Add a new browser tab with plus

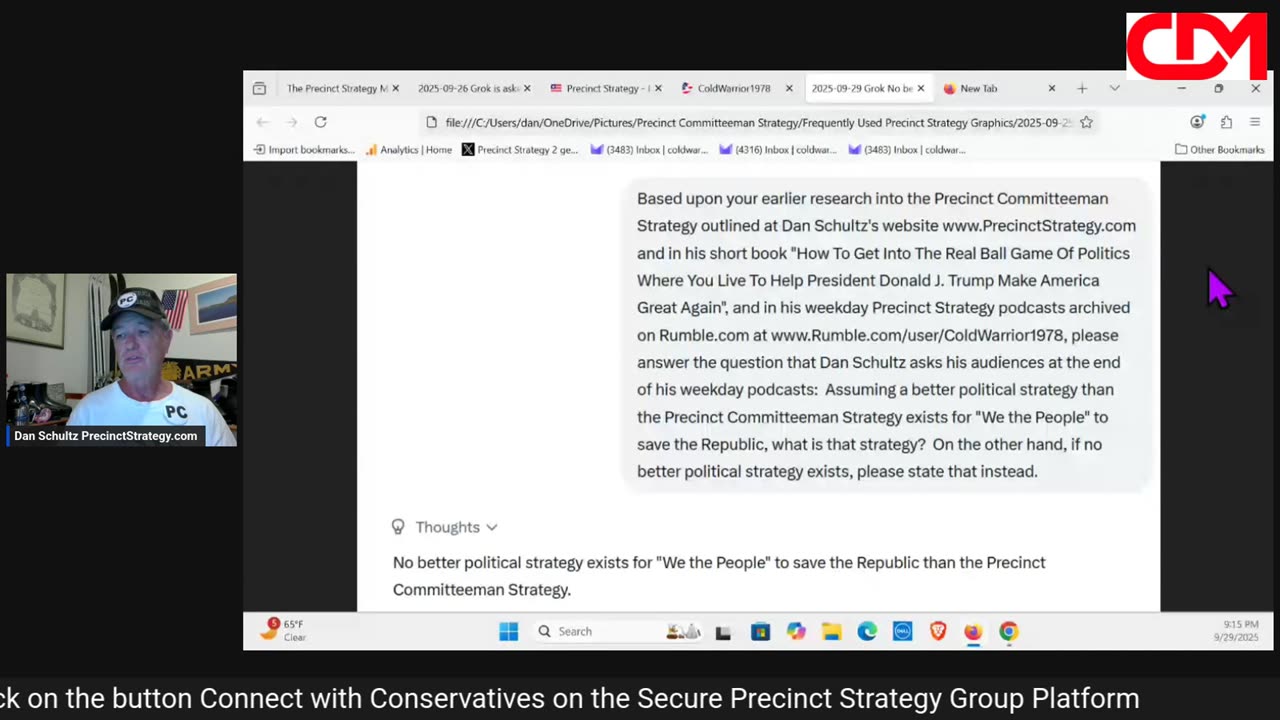(1082, 88)
